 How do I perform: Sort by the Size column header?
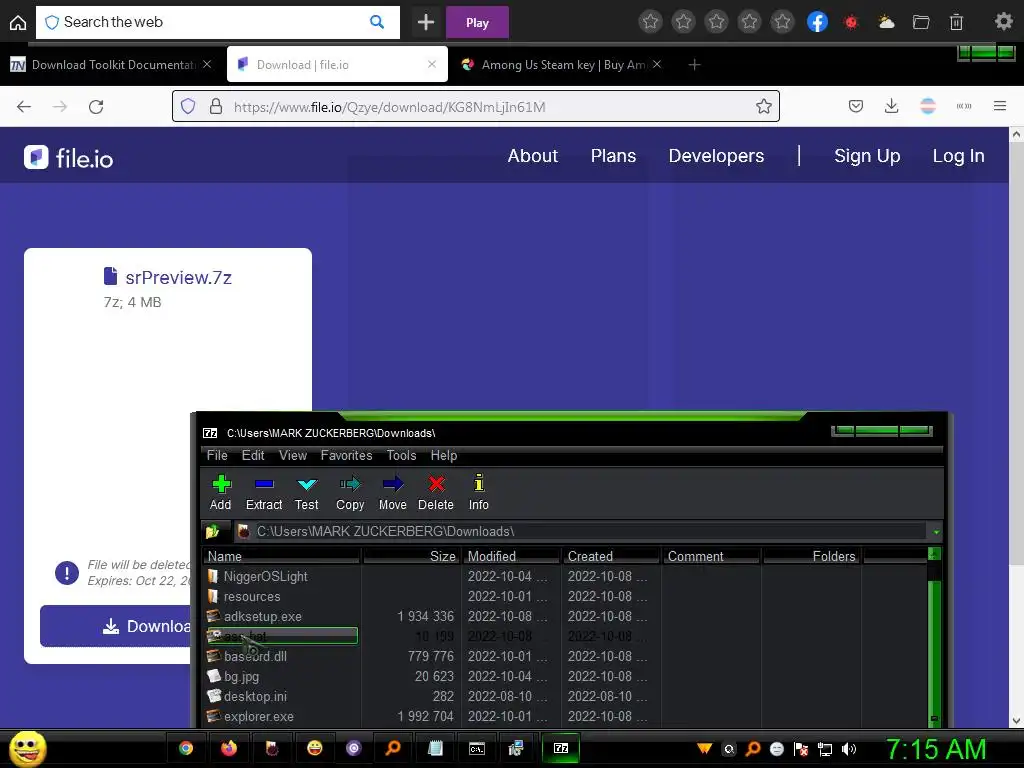pyautogui.click(x=411, y=556)
